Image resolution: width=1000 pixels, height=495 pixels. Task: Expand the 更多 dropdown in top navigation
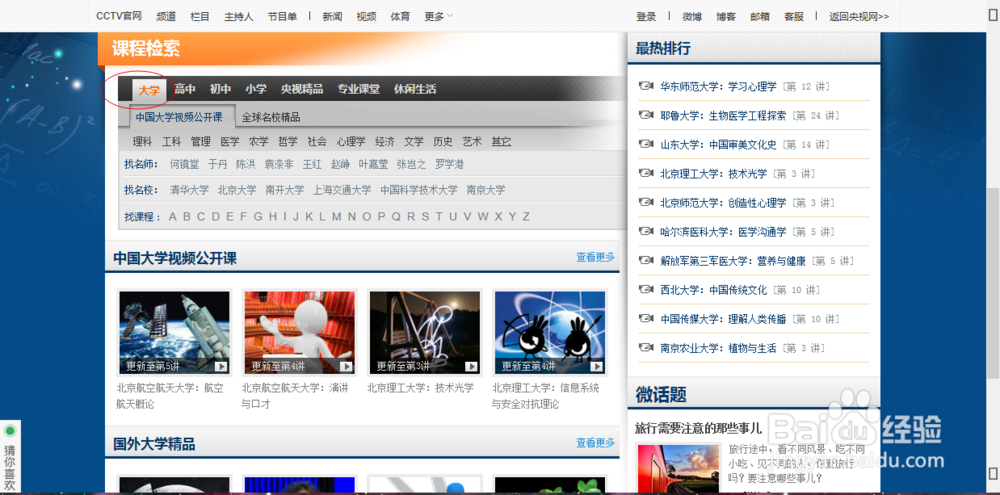point(439,17)
